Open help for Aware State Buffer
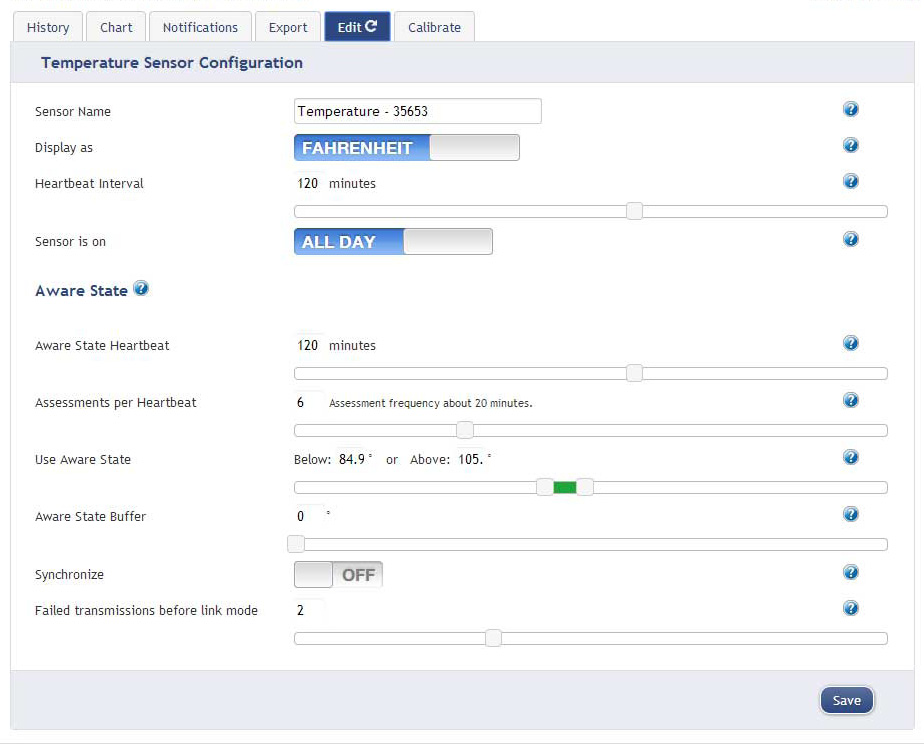The image size is (924, 744). click(850, 514)
